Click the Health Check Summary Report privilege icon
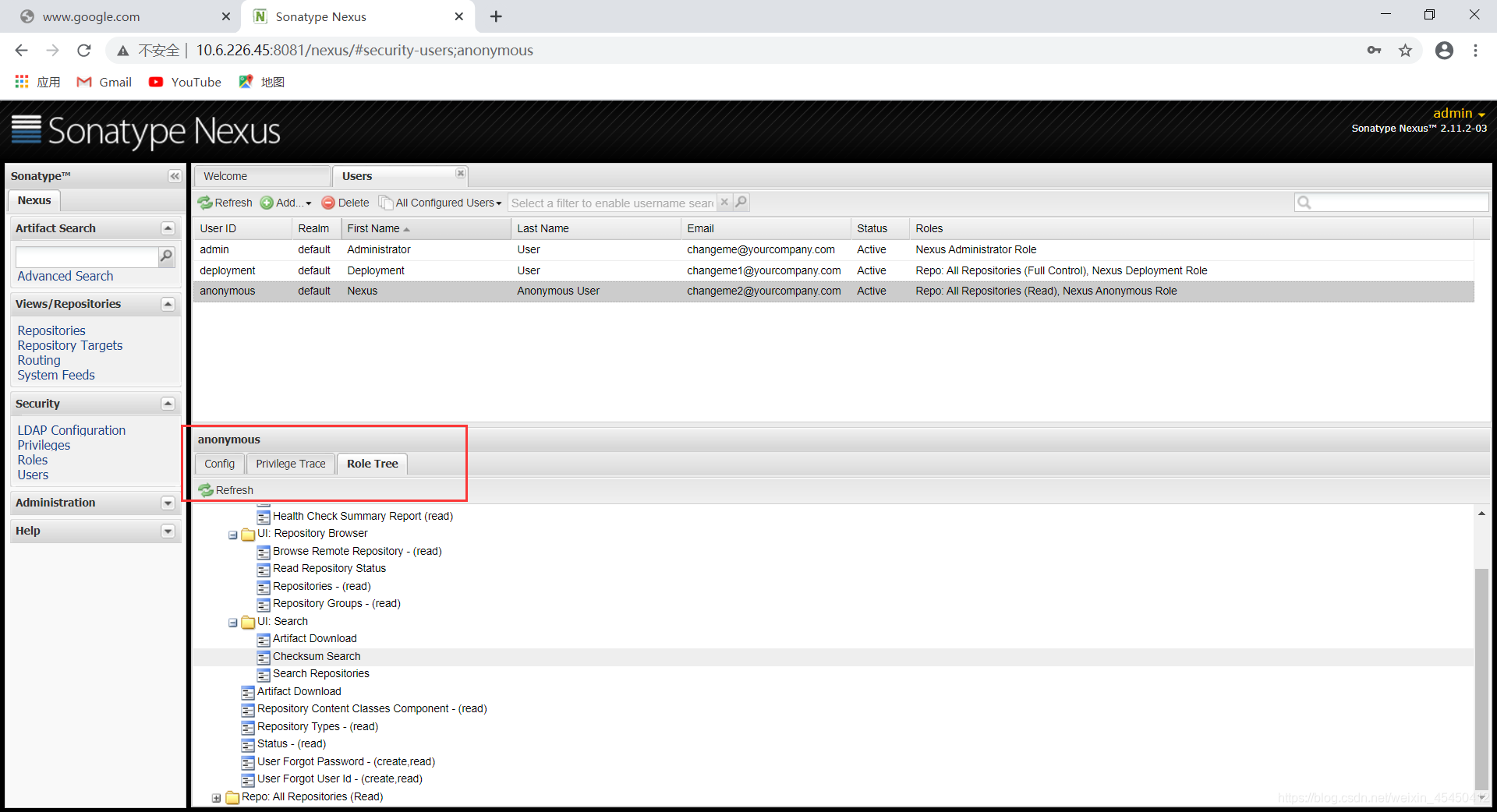This screenshot has width=1497, height=812. (264, 517)
